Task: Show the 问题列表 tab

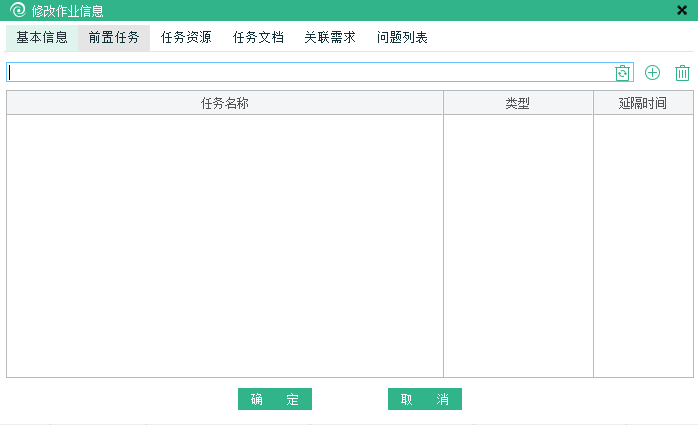Action: tap(402, 38)
